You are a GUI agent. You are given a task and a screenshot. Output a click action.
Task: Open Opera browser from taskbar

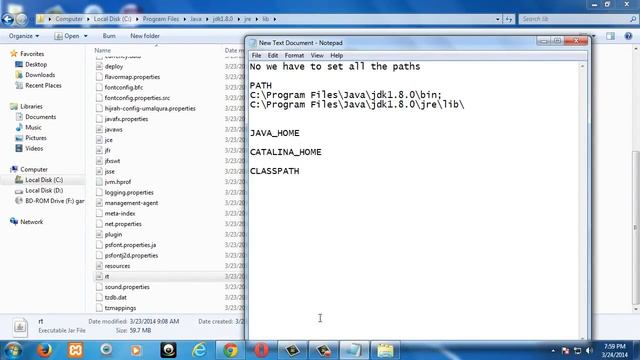click(261, 350)
